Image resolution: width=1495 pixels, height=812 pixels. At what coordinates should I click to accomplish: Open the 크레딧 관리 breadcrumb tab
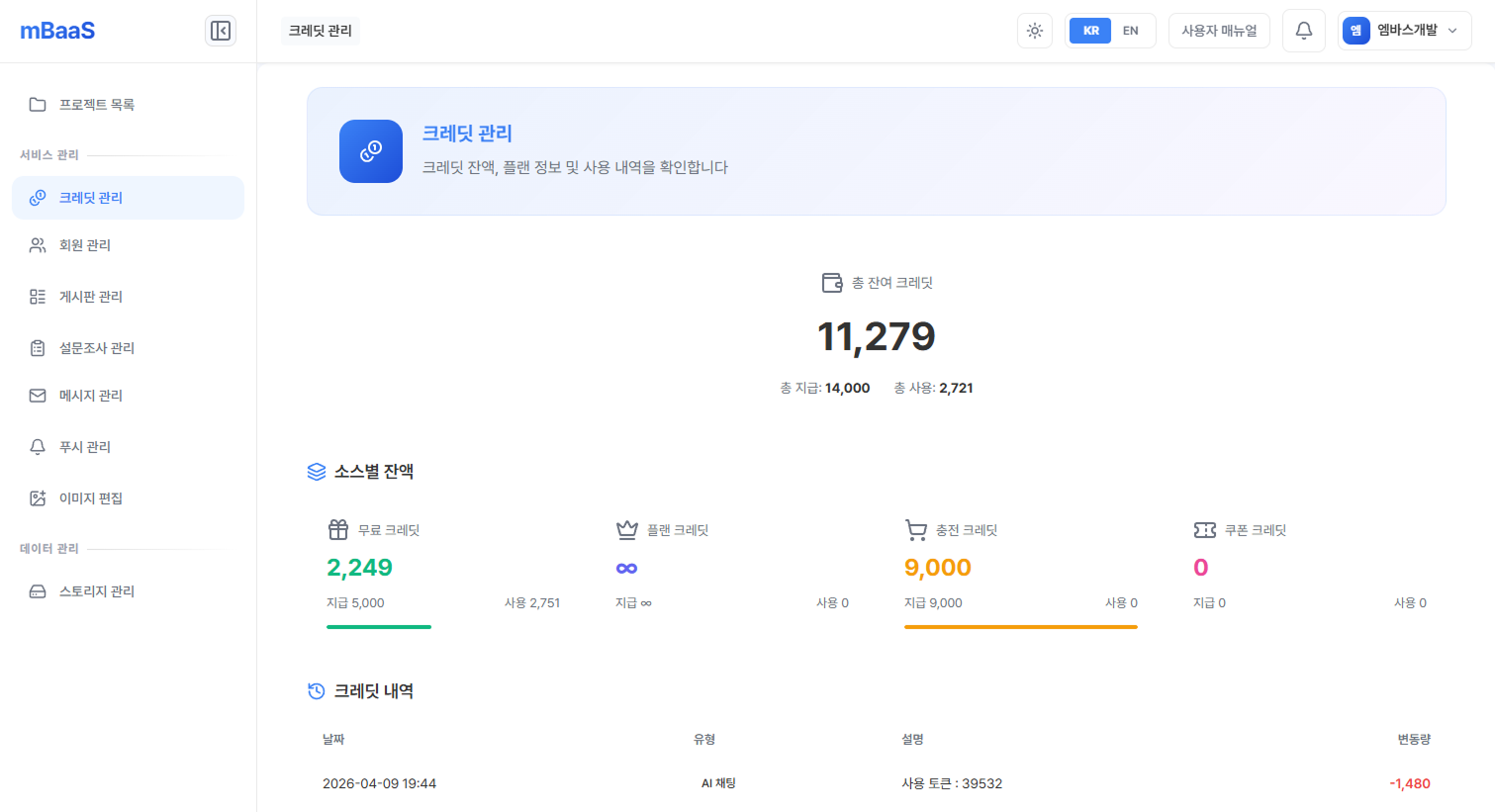(x=320, y=30)
